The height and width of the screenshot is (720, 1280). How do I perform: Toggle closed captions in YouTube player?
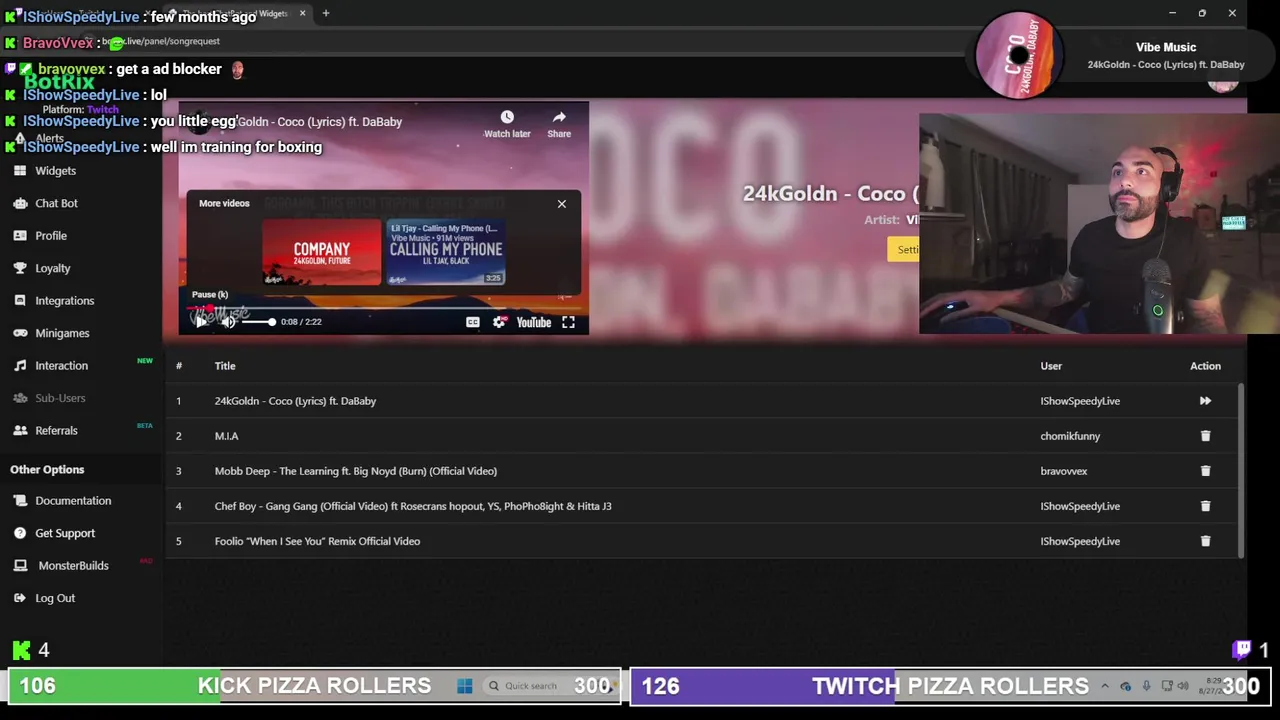472,322
